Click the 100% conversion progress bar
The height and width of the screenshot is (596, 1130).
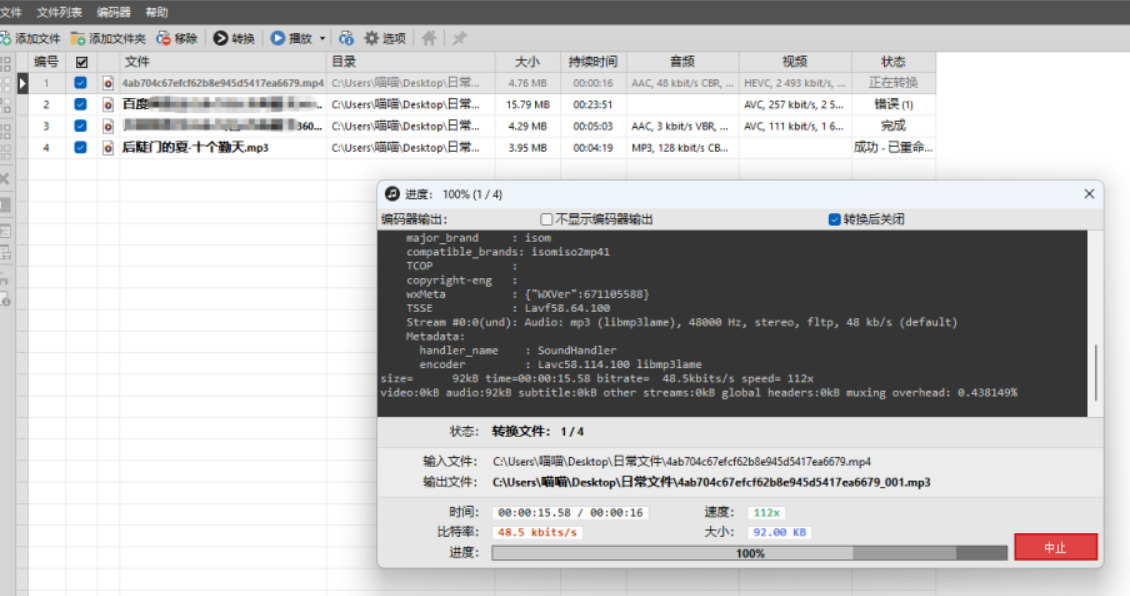pos(749,553)
